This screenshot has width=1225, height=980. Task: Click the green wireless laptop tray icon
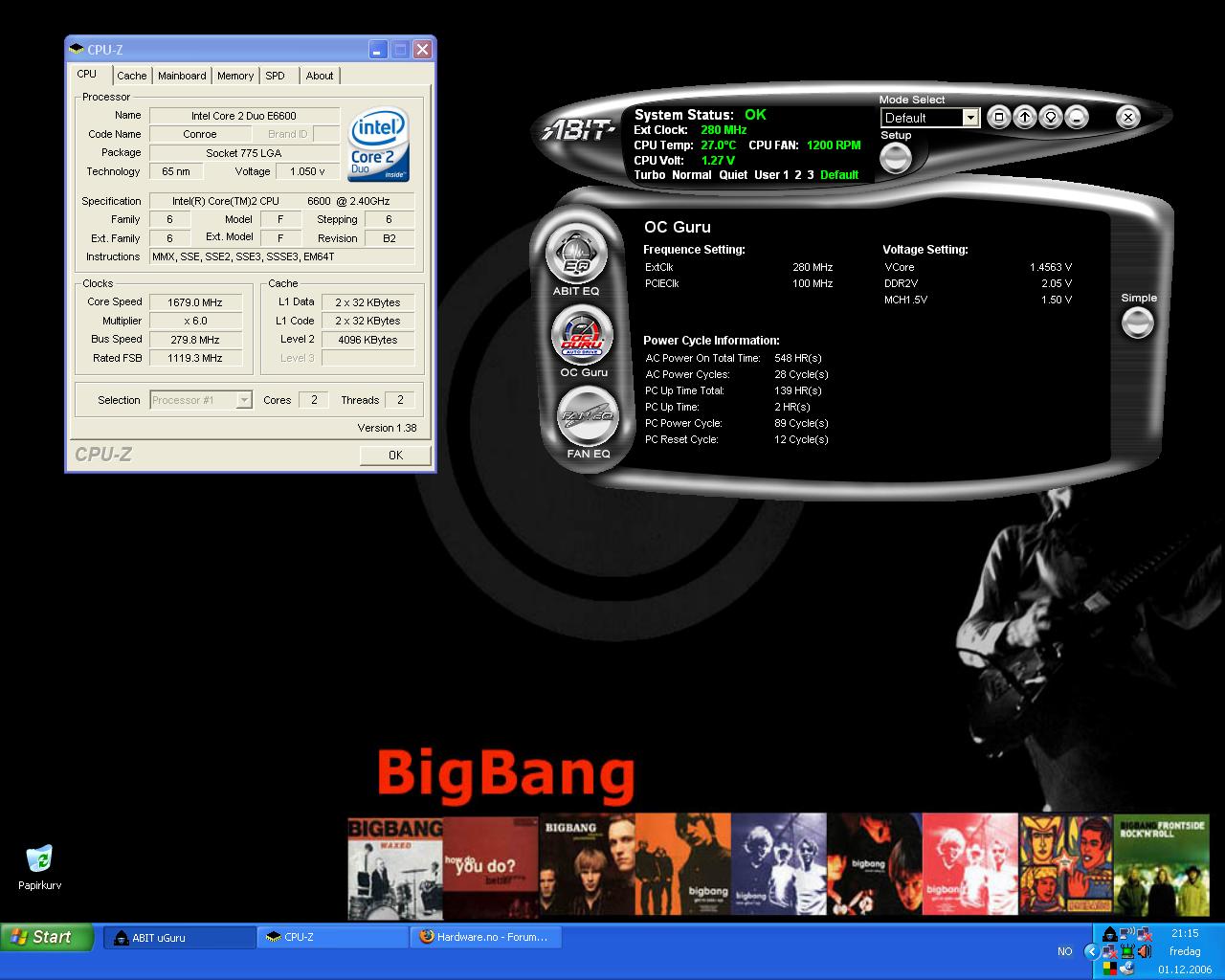coord(1127,951)
